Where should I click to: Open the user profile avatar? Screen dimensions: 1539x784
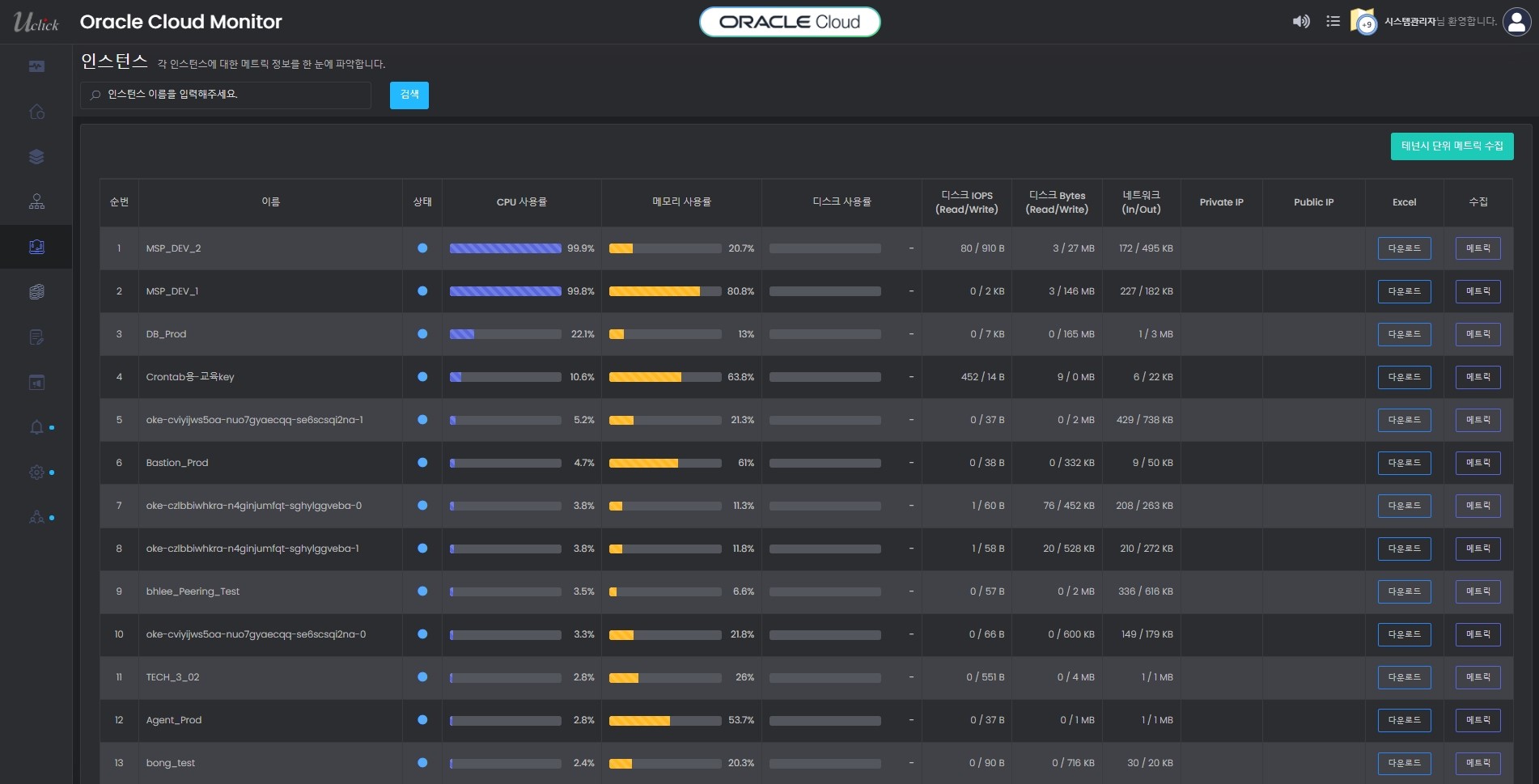click(1516, 22)
